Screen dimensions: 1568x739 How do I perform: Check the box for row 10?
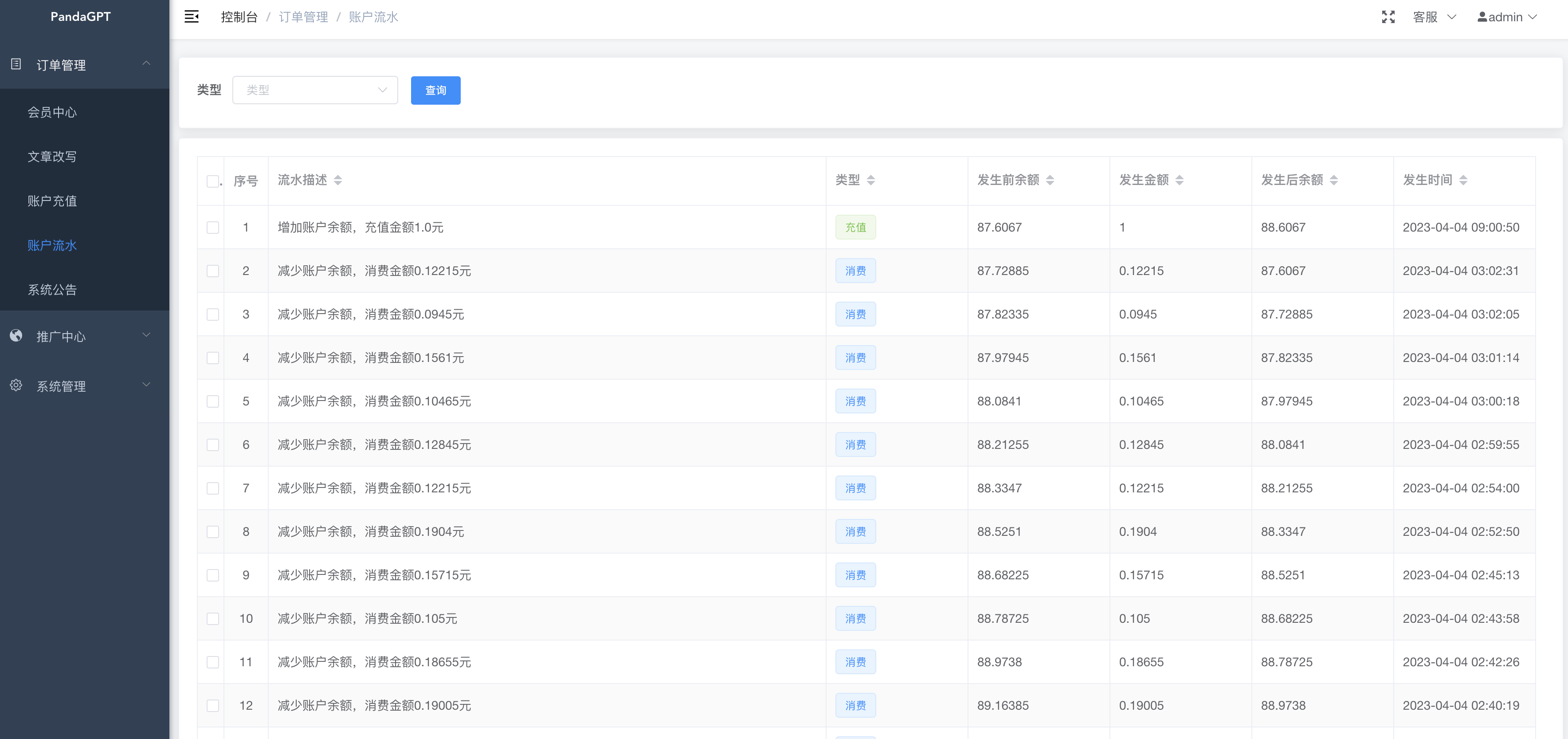(x=212, y=619)
